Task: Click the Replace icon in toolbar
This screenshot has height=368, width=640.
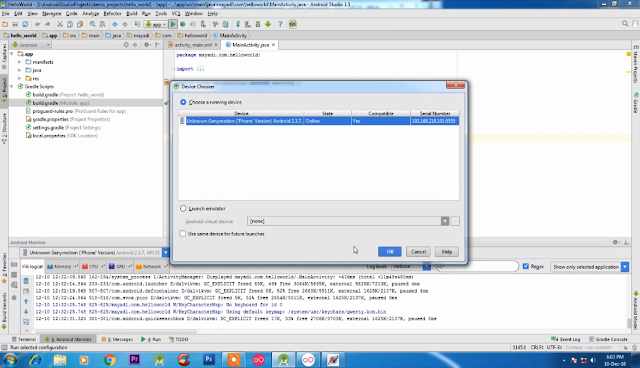Action: coord(102,24)
